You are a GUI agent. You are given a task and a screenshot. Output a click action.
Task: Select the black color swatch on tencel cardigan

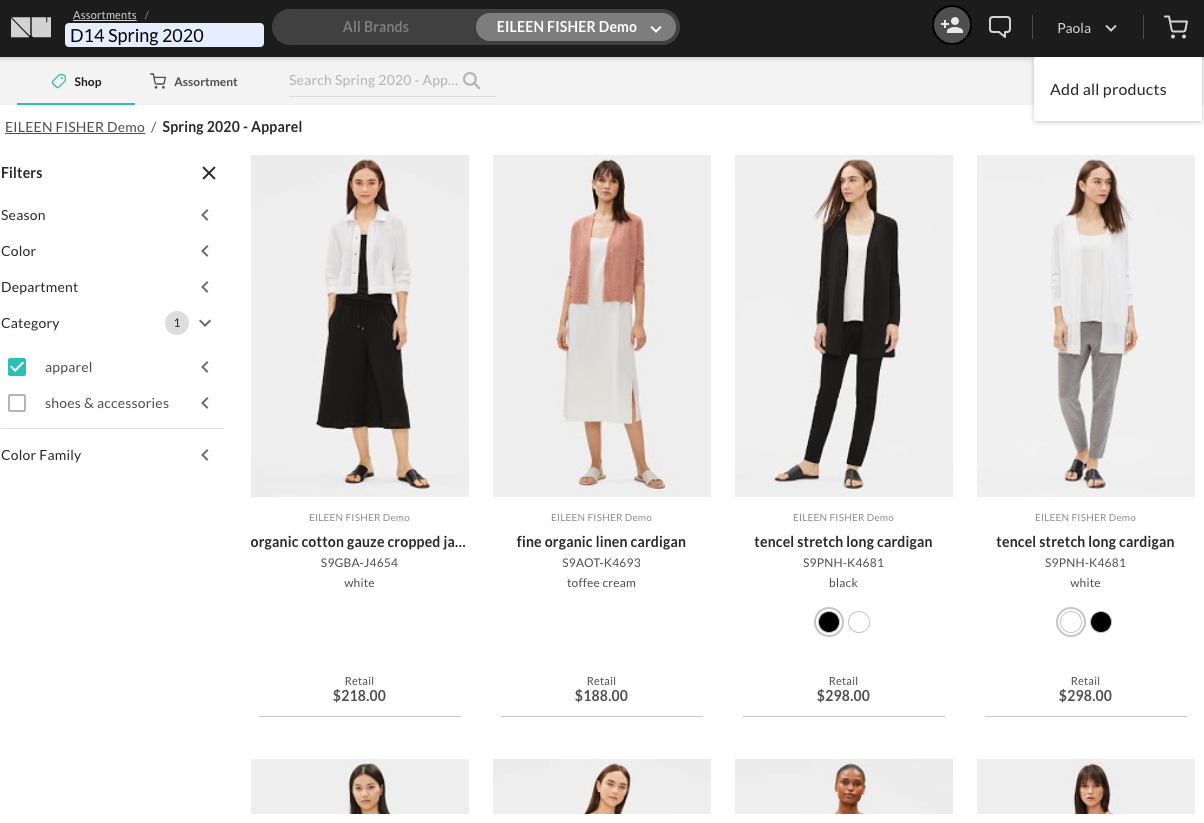pyautogui.click(x=829, y=621)
